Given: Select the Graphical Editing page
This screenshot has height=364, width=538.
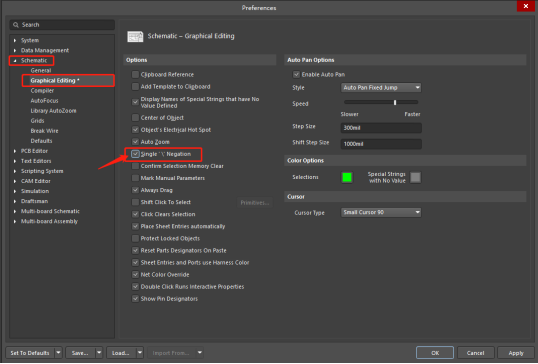Looking at the screenshot, I should tap(55, 81).
